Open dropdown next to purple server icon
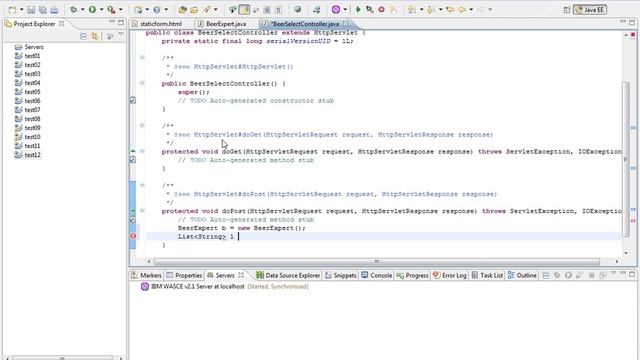This screenshot has height=360, width=640. (x=345, y=10)
